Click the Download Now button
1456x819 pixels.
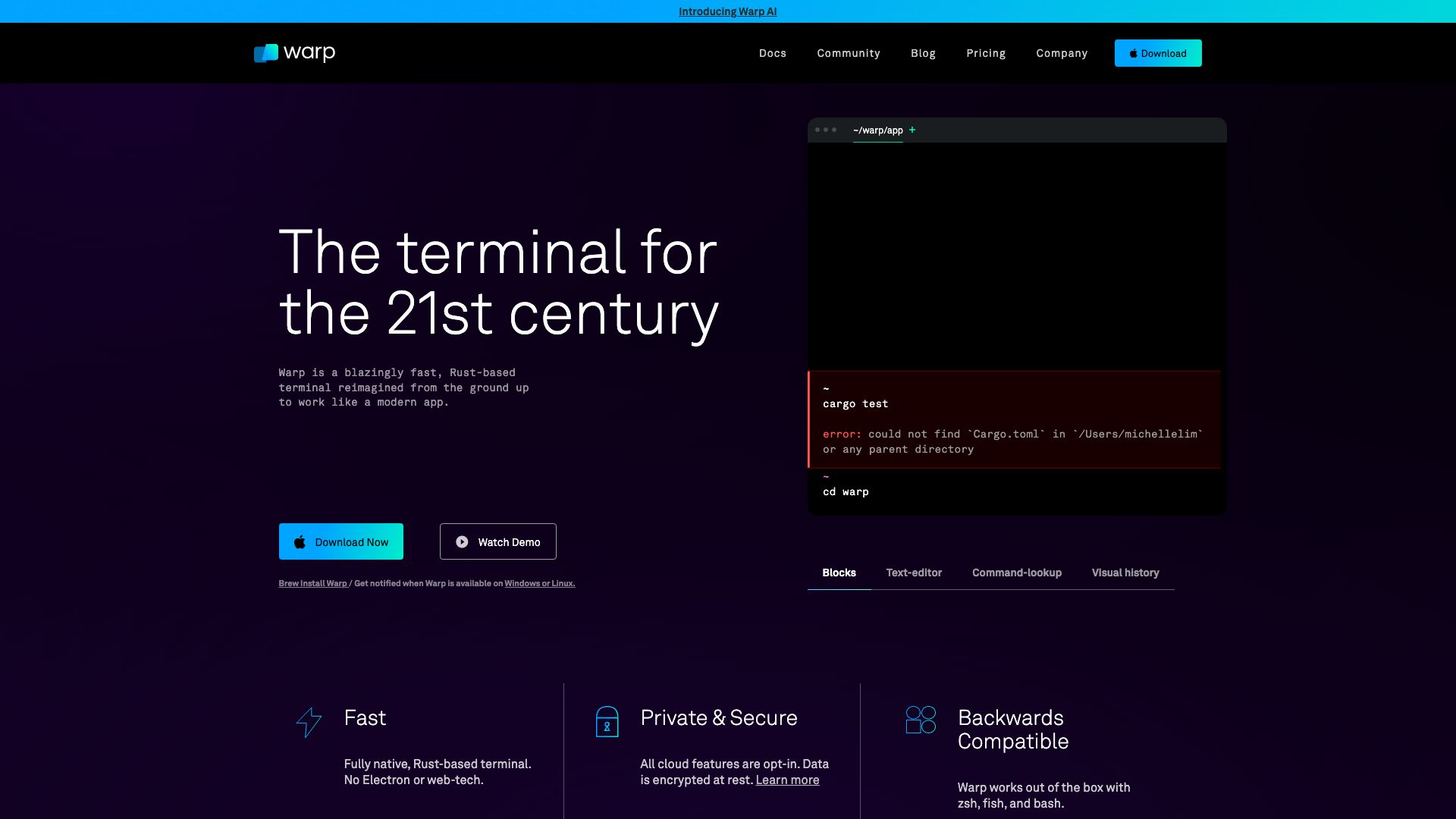point(340,541)
